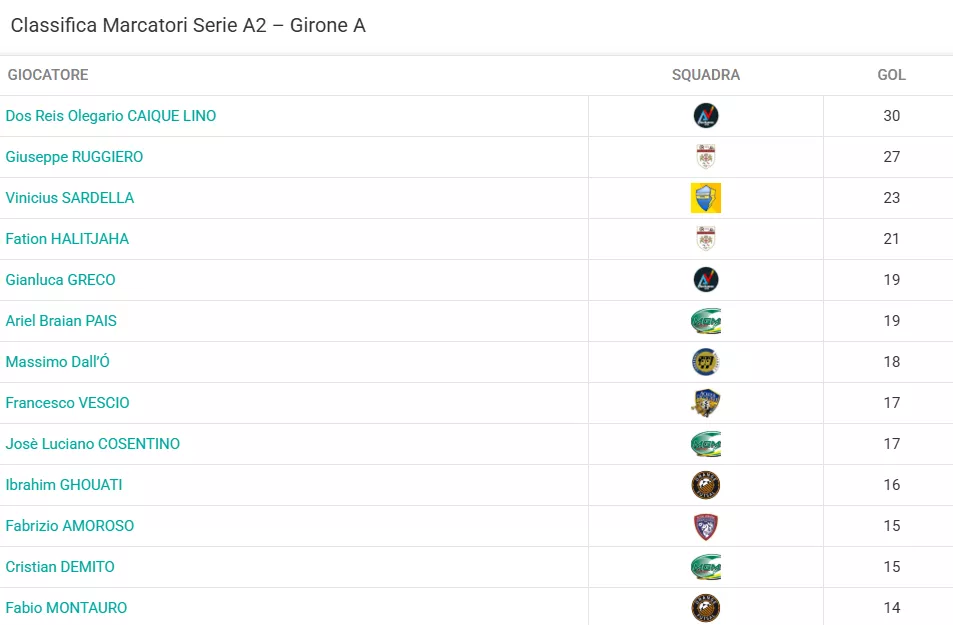Open Josè Luciano COSENTINO player link
This screenshot has height=625, width=953.
[92, 444]
